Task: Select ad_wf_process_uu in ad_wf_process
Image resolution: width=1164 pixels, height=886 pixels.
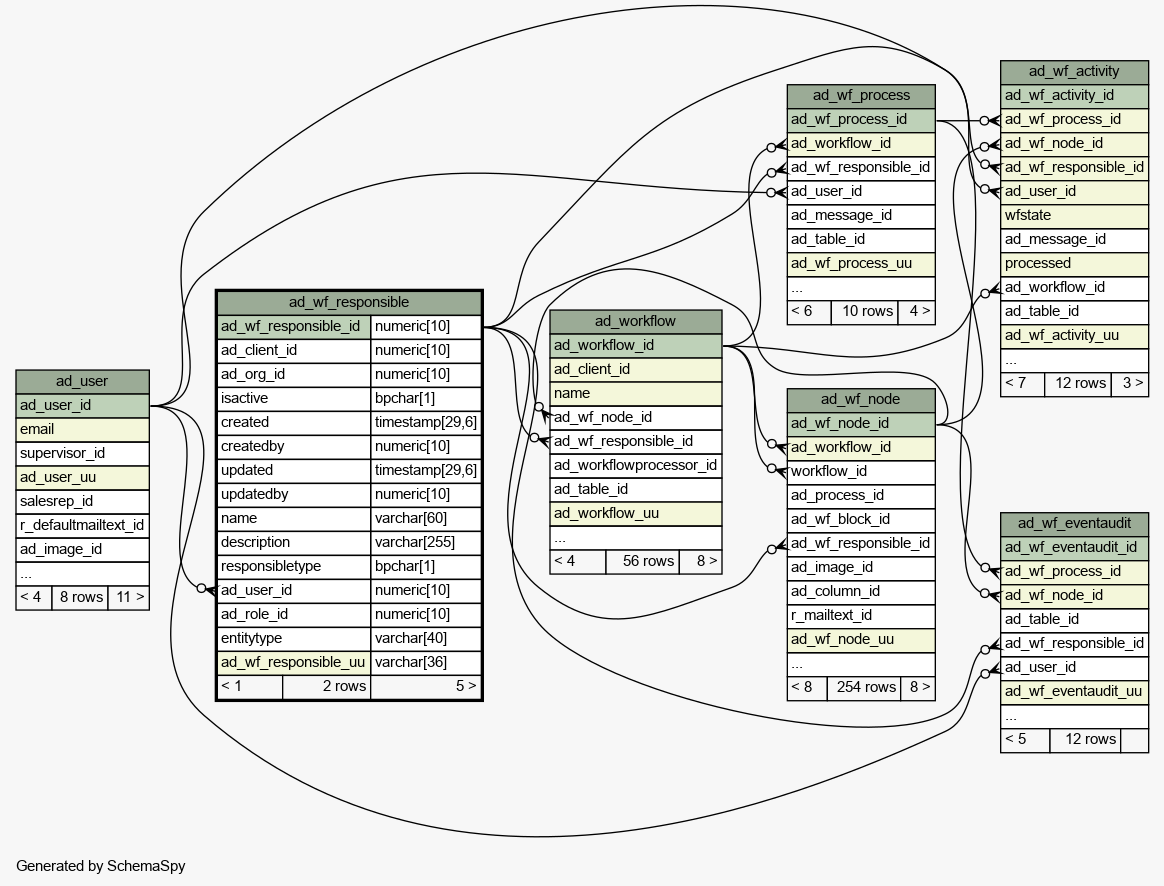Action: tap(861, 263)
